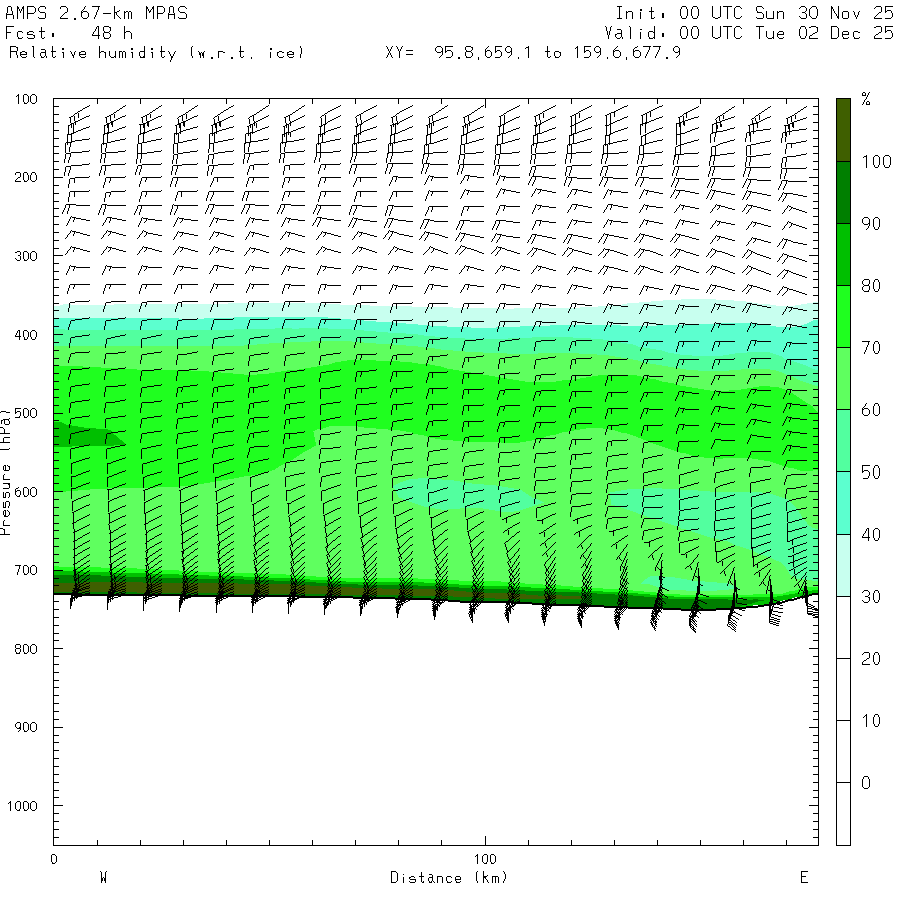This screenshot has height=900, width=900.
Task: Click the pale cyan 30-40% colorbar swatch
Action: [843, 565]
